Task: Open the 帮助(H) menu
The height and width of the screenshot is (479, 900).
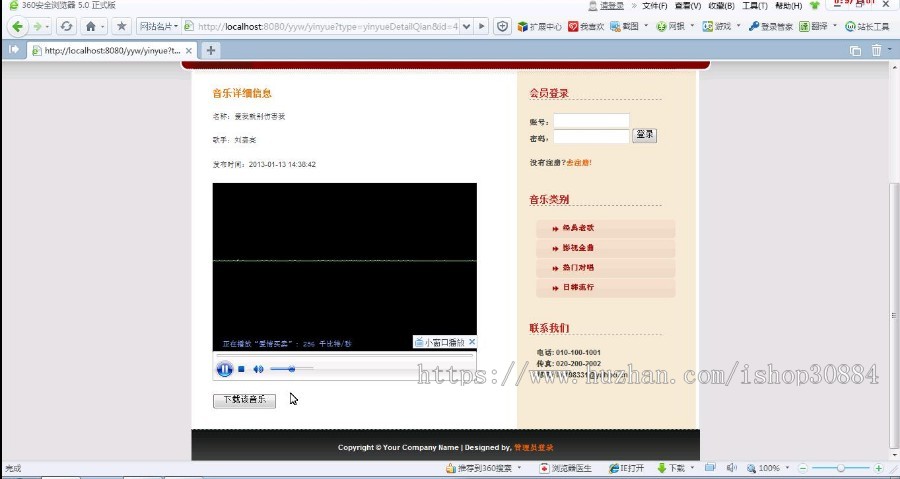Action: pyautogui.click(x=789, y=6)
